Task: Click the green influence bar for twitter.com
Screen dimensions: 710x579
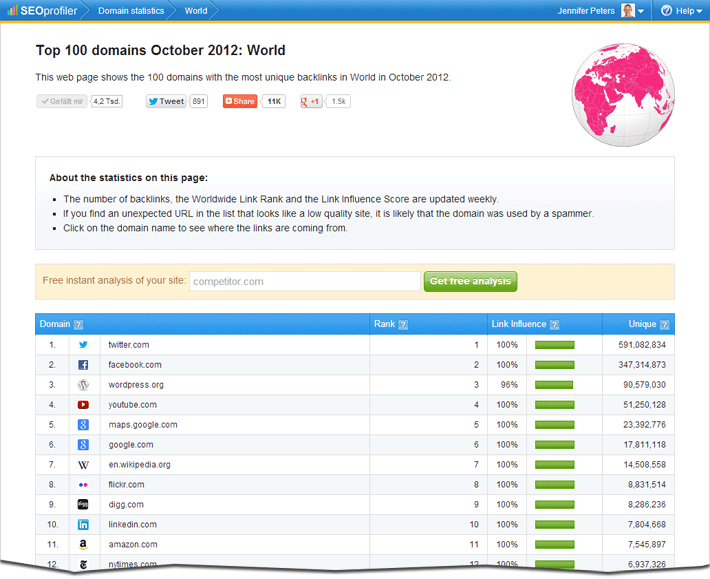Action: pyautogui.click(x=555, y=345)
